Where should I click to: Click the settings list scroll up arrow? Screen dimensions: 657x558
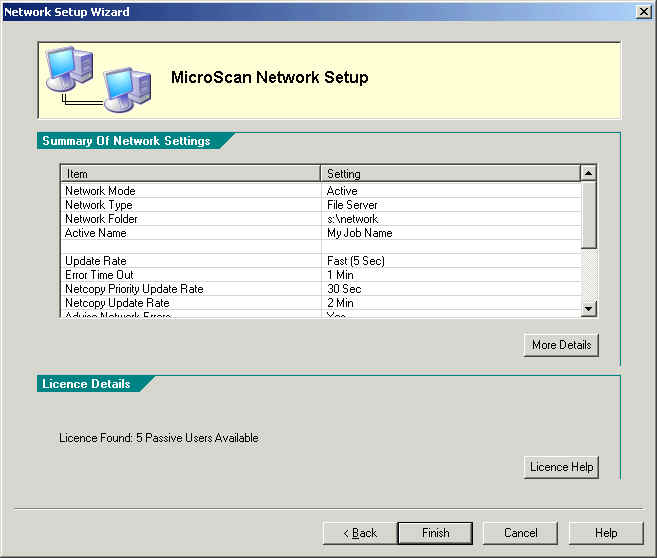tap(588, 173)
